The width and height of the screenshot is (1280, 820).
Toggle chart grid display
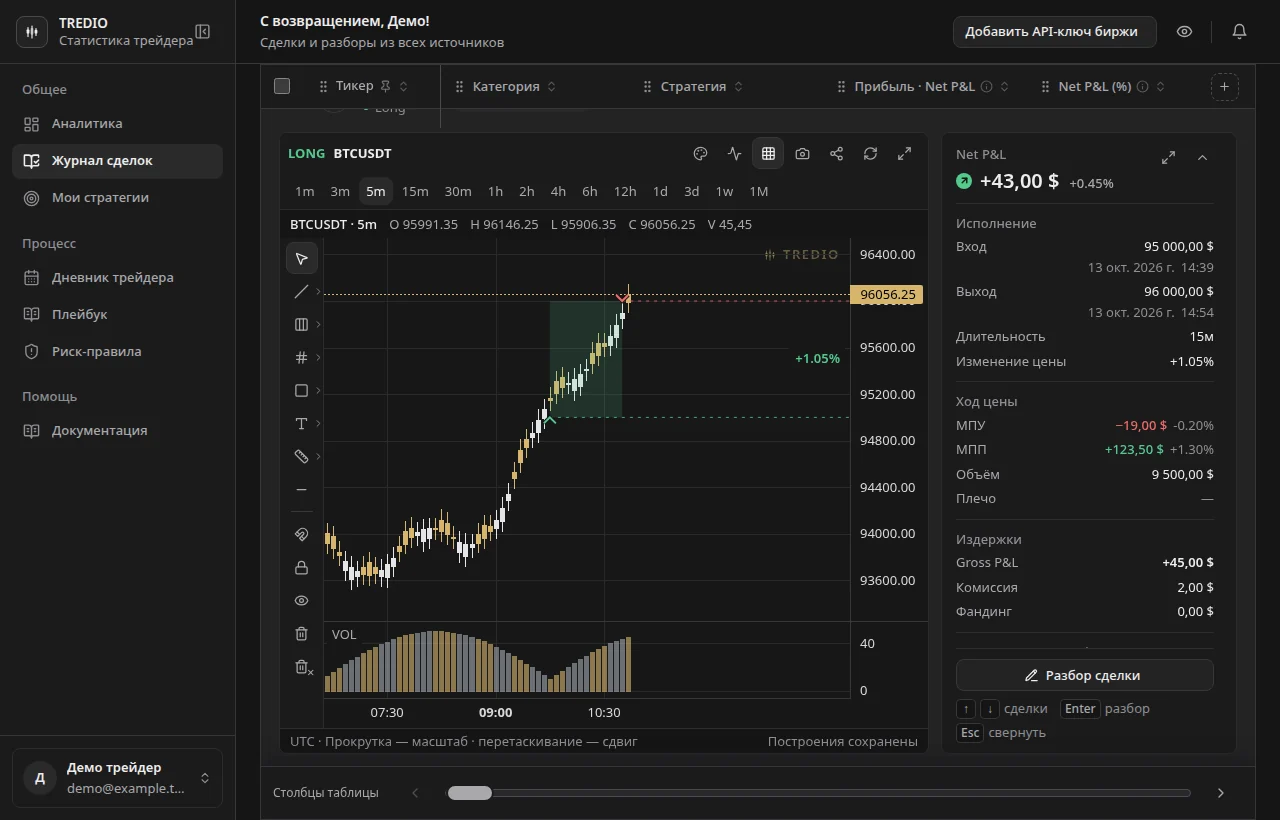[x=768, y=154]
